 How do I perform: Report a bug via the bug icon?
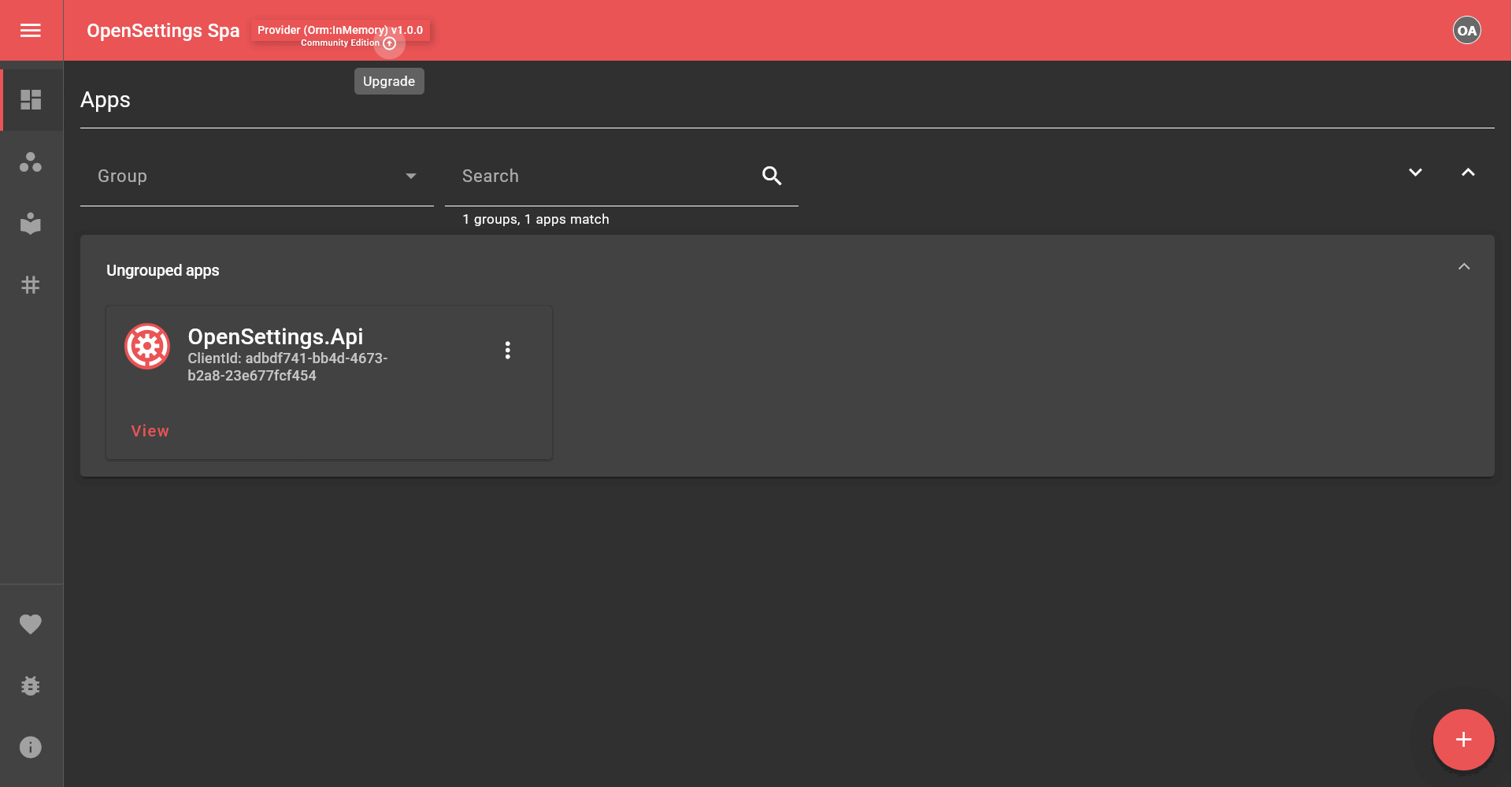point(31,685)
